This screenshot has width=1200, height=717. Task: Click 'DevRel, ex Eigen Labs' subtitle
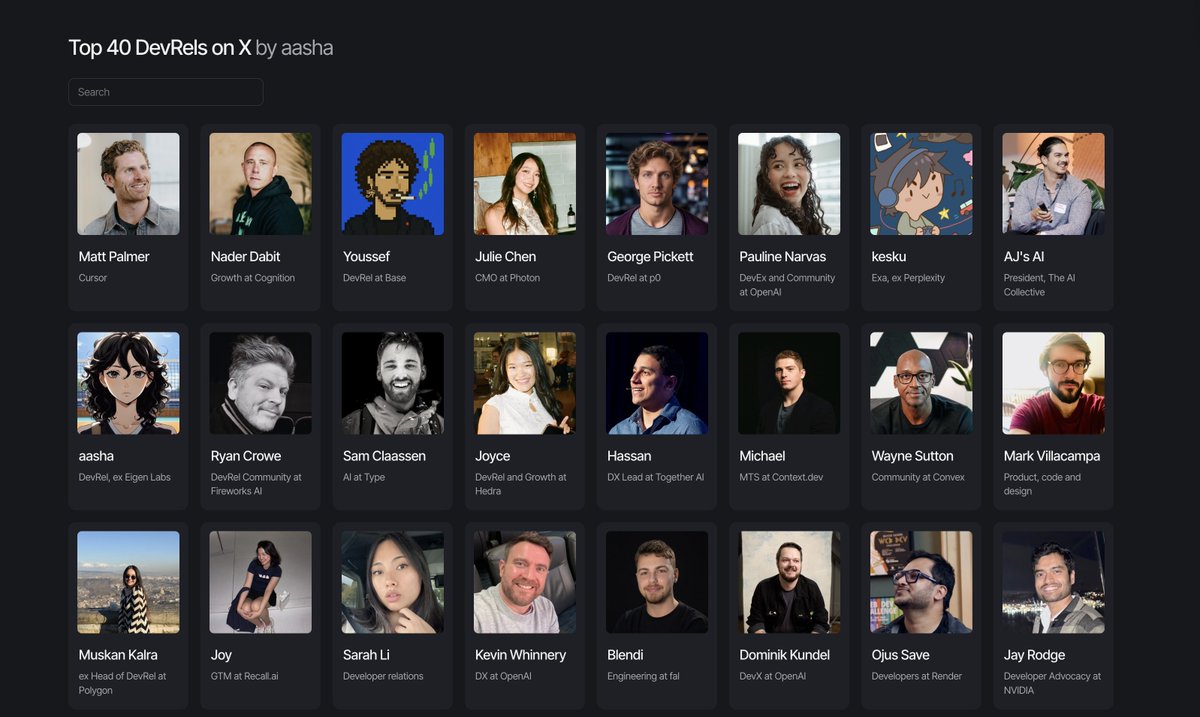[125, 477]
